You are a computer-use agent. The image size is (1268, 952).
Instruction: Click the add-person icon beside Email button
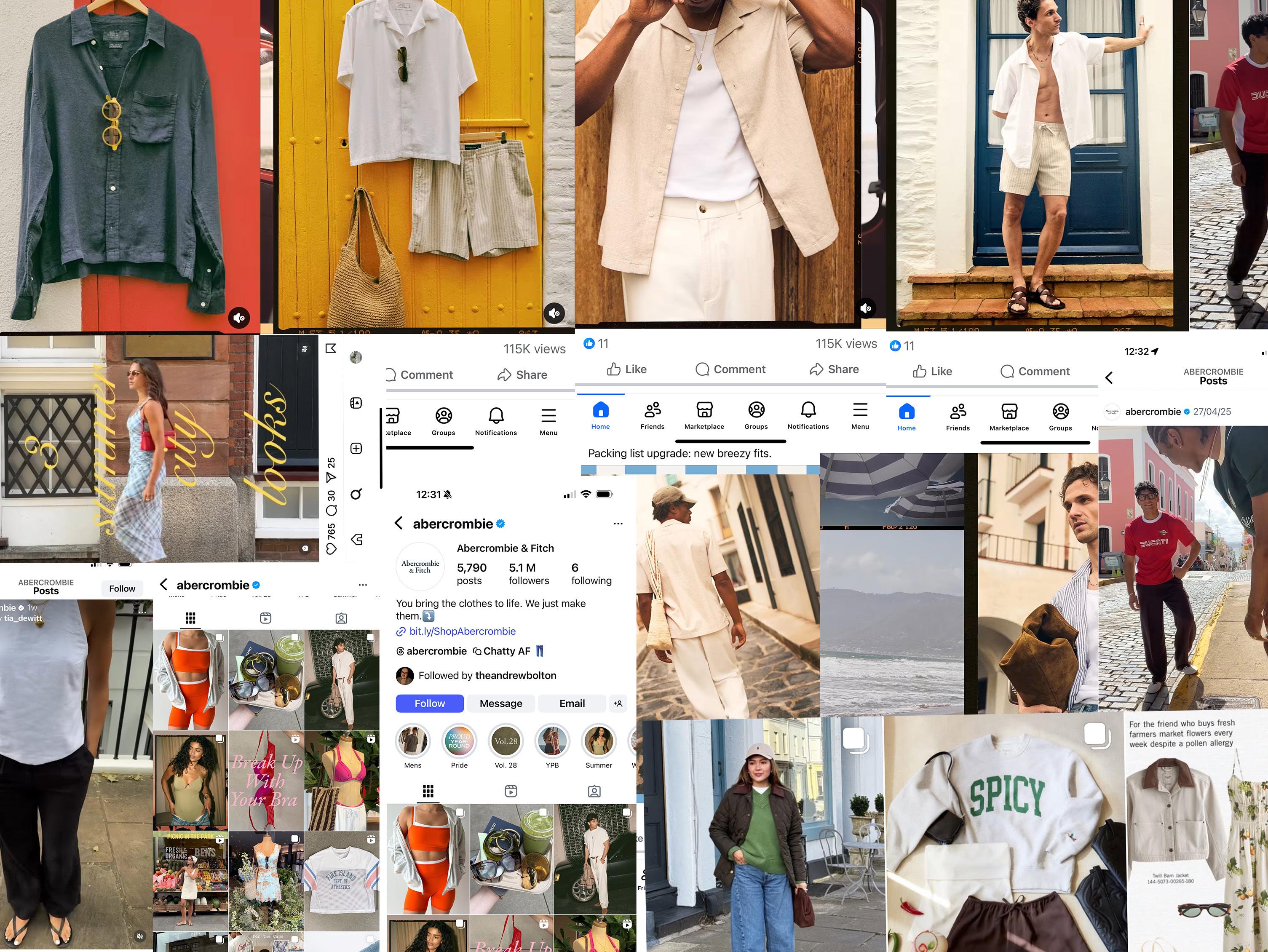tap(618, 703)
